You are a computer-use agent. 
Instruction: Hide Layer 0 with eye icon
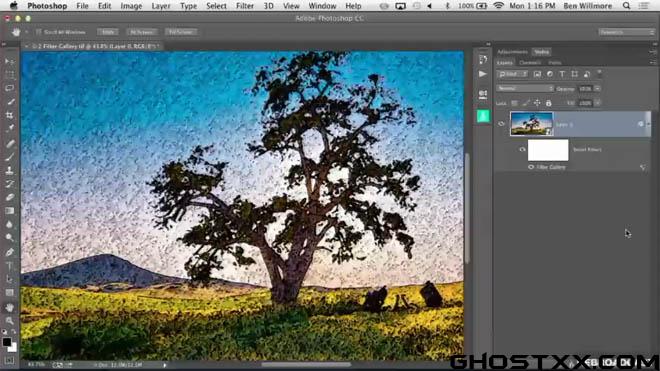click(x=501, y=124)
